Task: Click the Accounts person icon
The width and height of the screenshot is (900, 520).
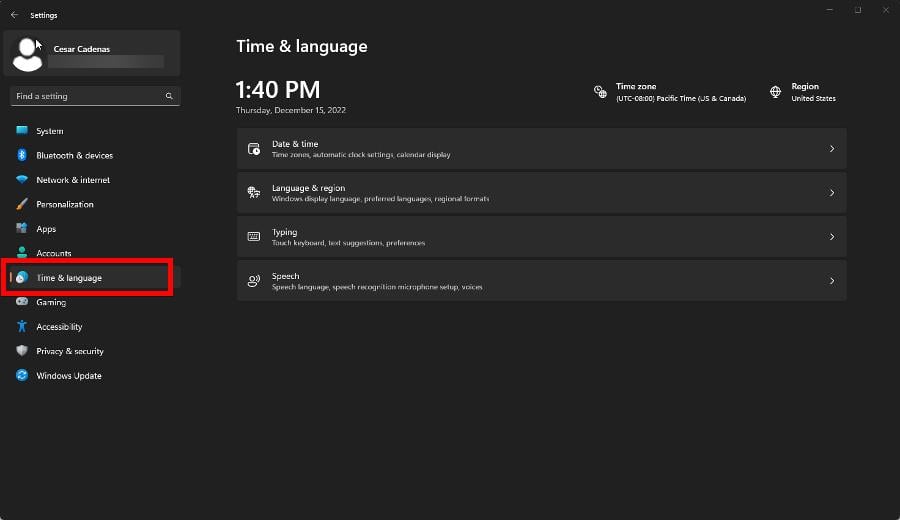Action: pos(22,253)
